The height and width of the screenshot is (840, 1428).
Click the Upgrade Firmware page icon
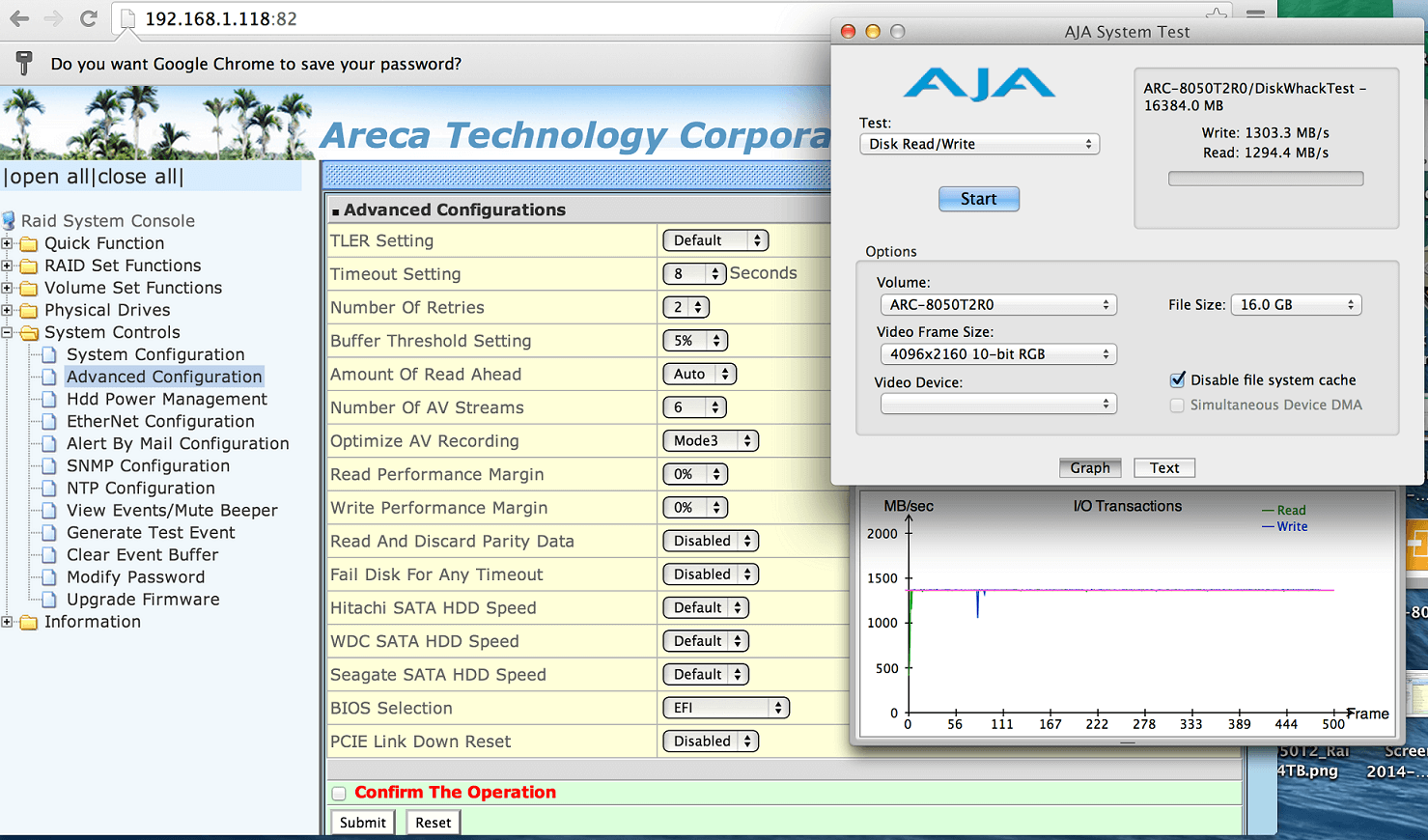coord(48,599)
